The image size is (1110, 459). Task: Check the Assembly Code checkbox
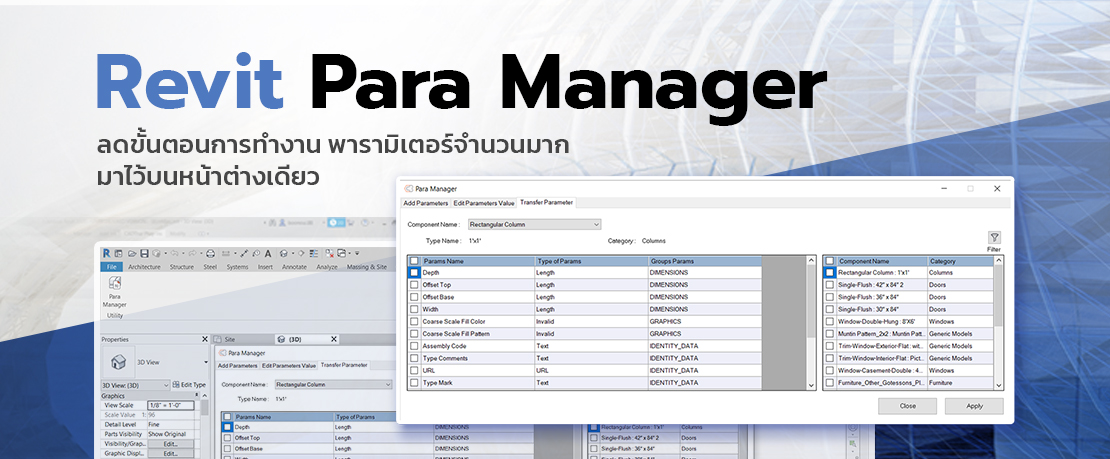coord(414,346)
